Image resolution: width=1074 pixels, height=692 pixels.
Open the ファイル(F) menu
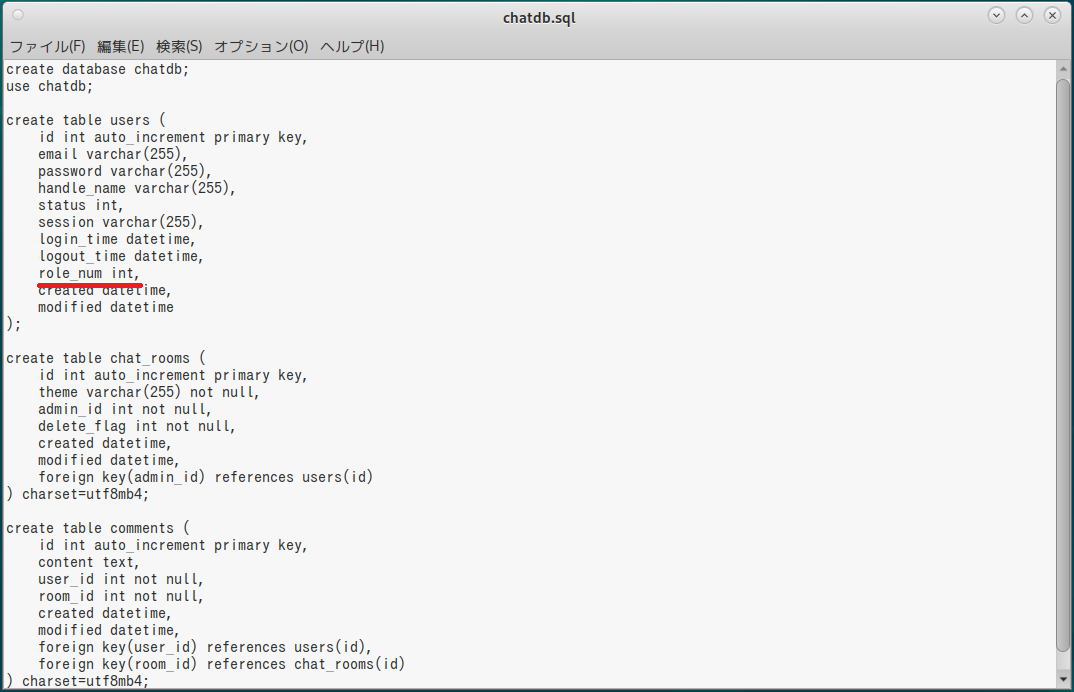47,46
